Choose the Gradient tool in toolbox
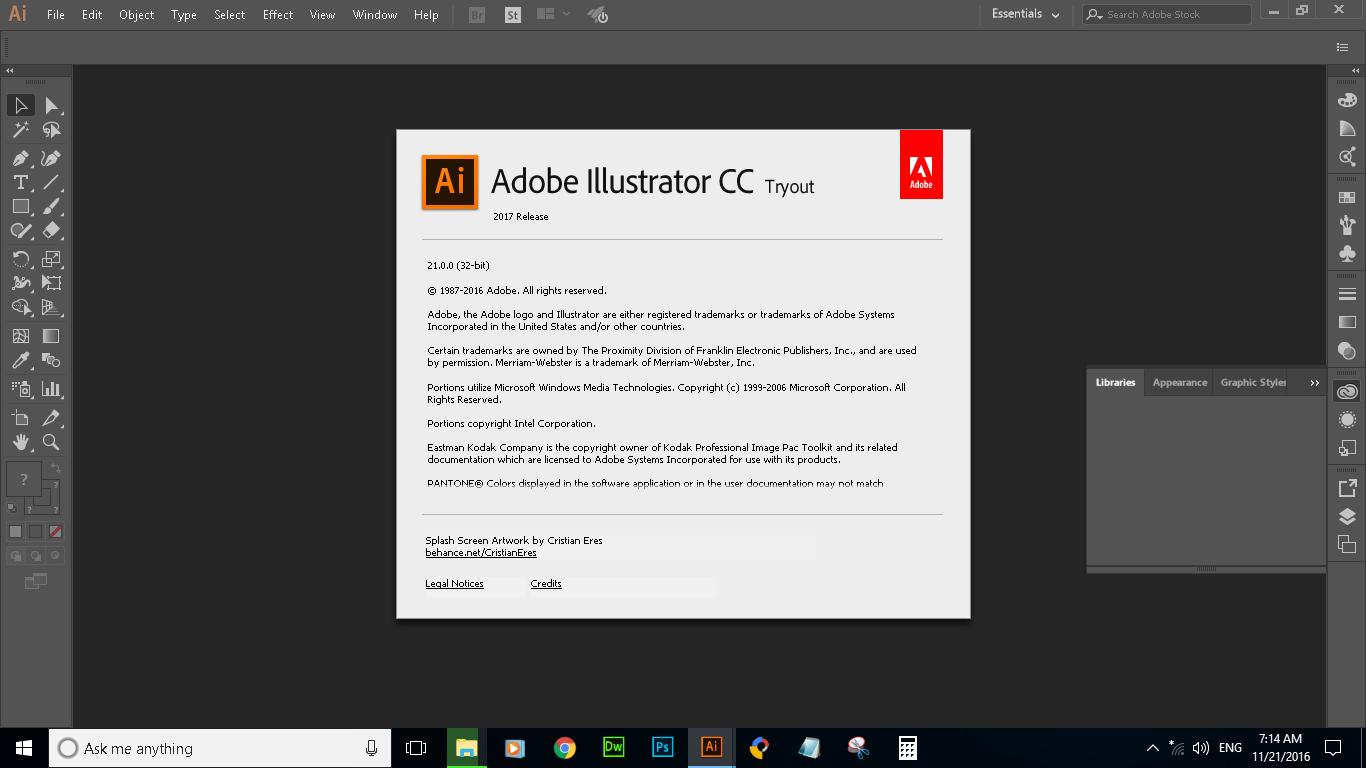 coord(51,336)
